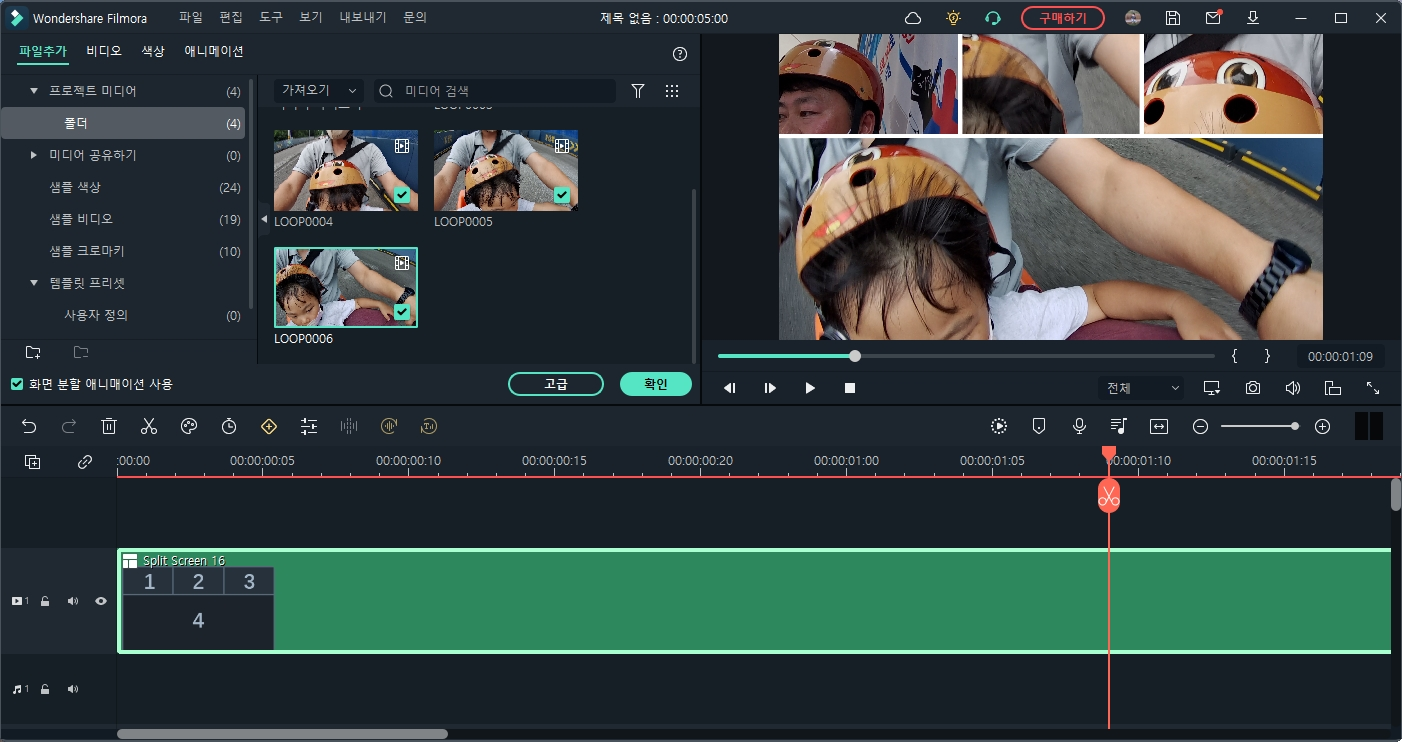Collapse media panel with side arrow
Screen dimensions: 1402x742
(264, 218)
